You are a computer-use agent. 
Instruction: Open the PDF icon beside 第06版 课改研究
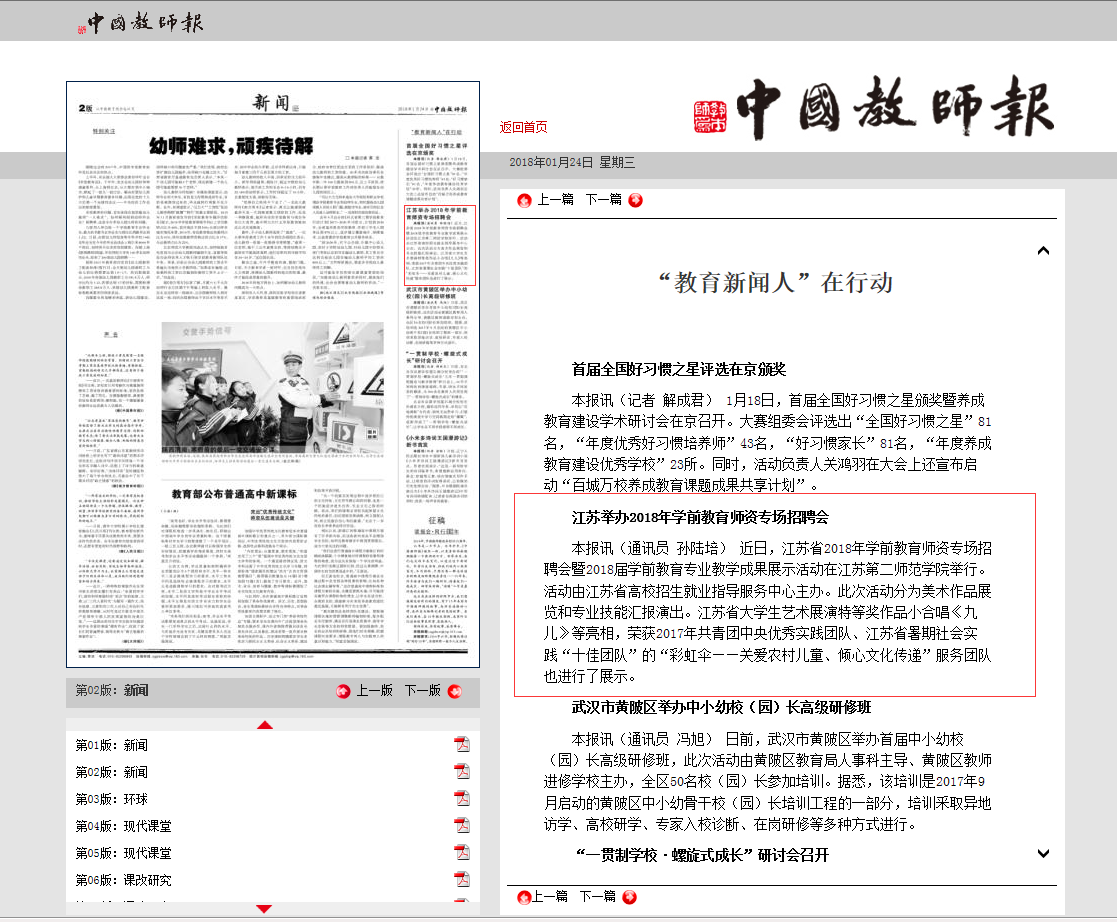(462, 880)
